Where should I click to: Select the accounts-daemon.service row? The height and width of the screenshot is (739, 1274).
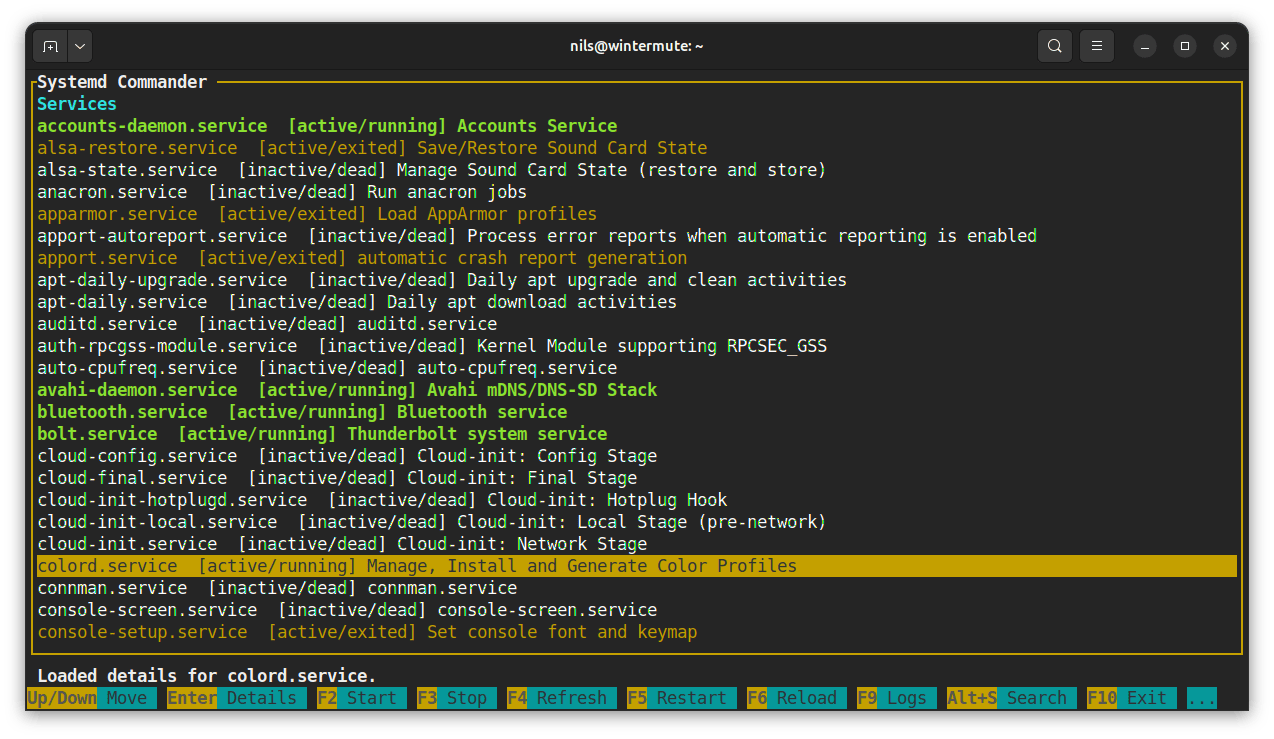click(637, 126)
